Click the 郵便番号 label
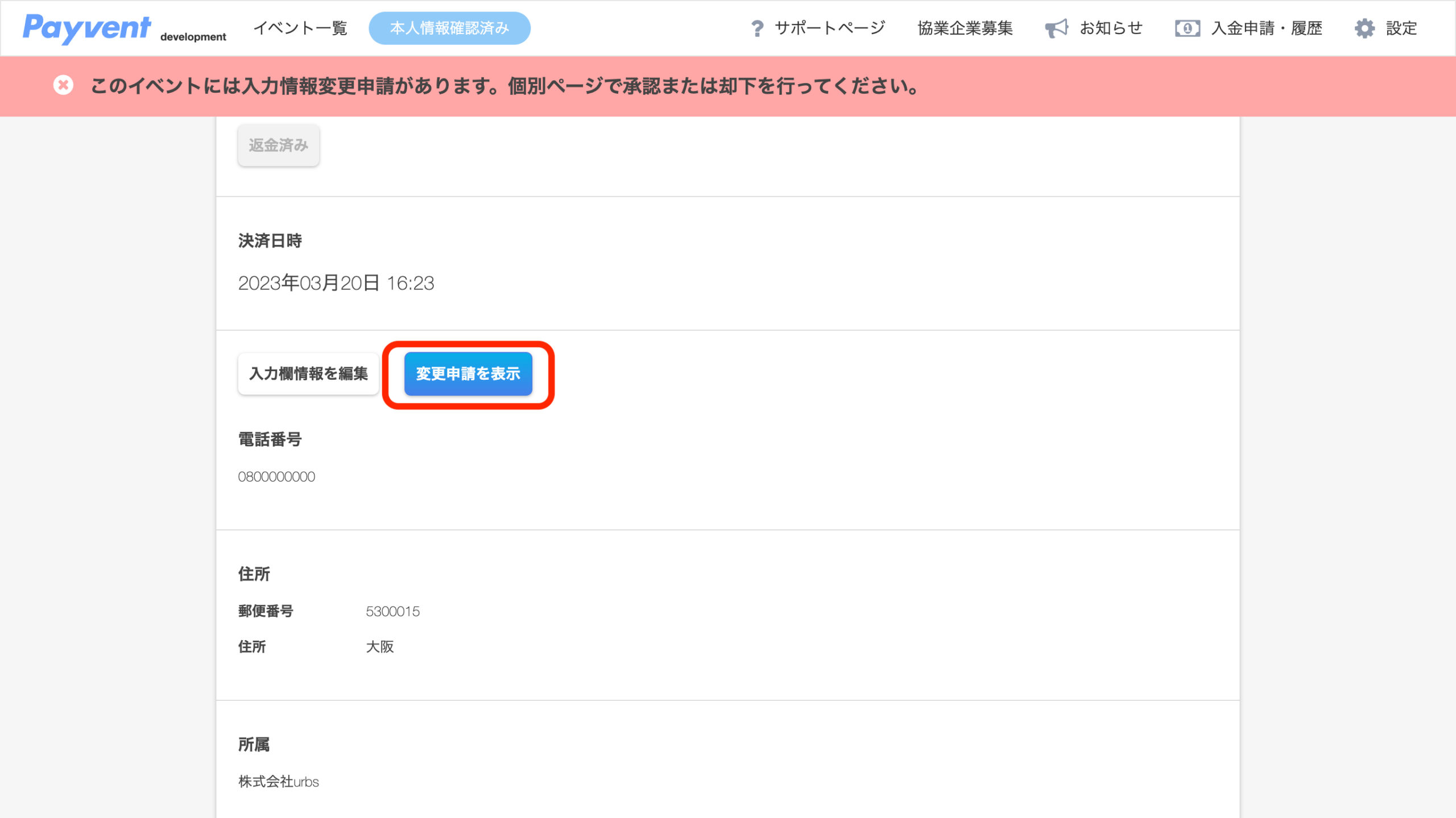Image resolution: width=1456 pixels, height=818 pixels. coord(265,611)
